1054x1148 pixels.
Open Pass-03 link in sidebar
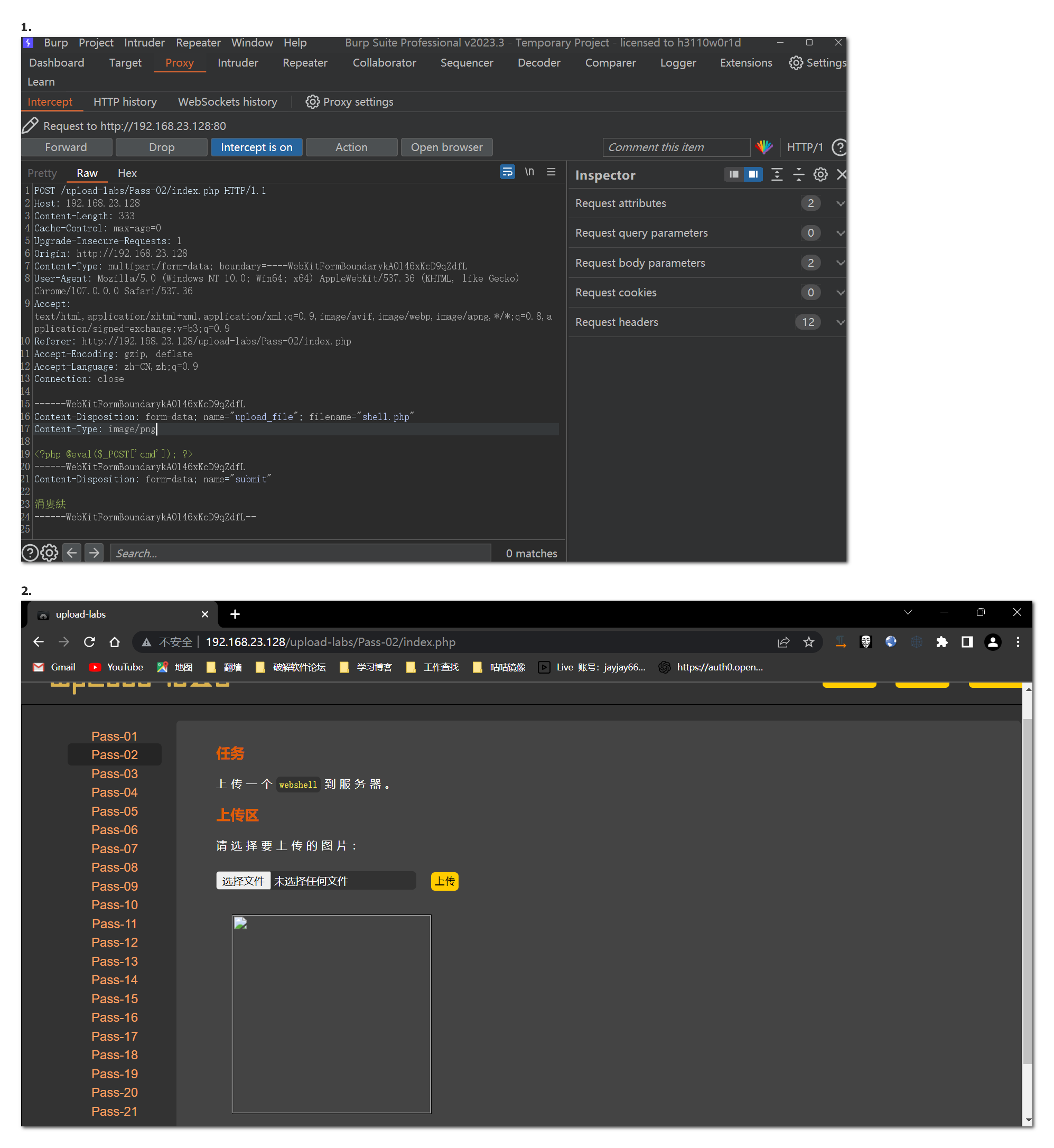click(114, 774)
